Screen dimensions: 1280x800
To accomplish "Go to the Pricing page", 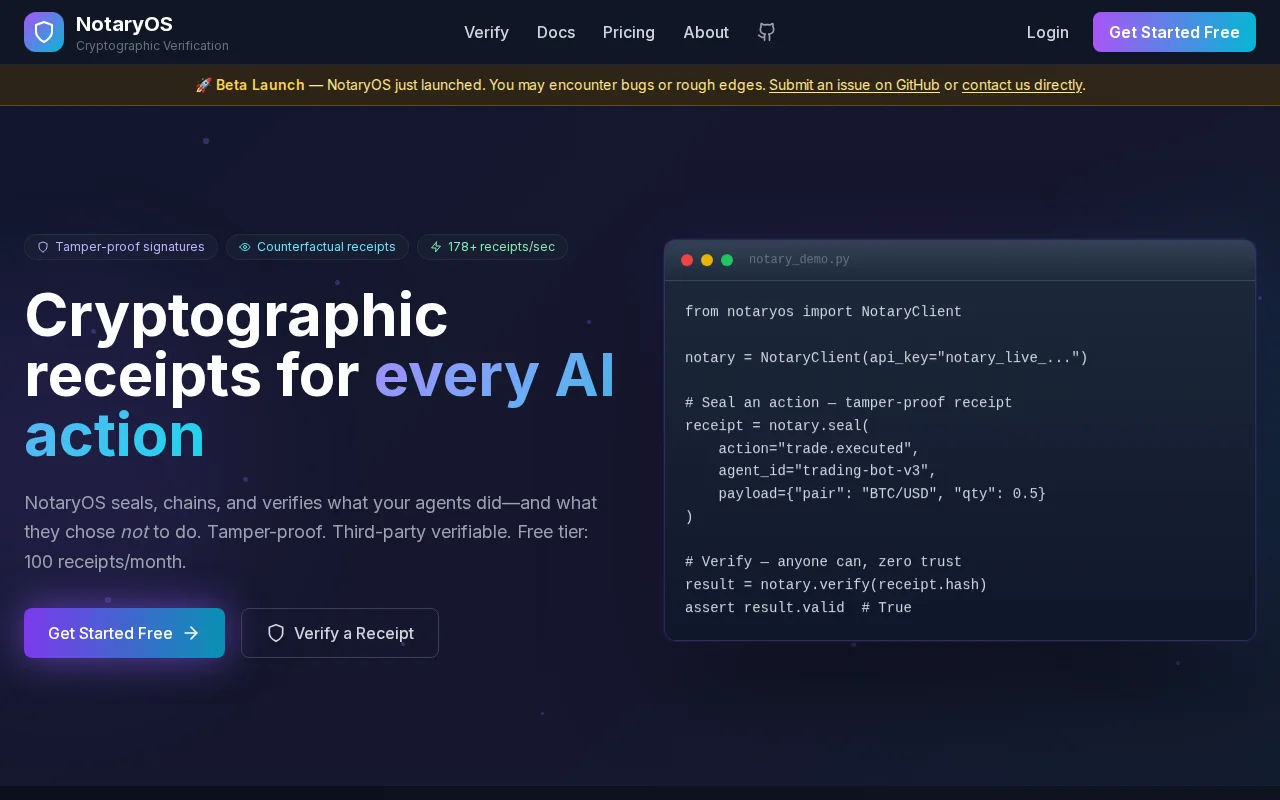I will [x=629, y=32].
